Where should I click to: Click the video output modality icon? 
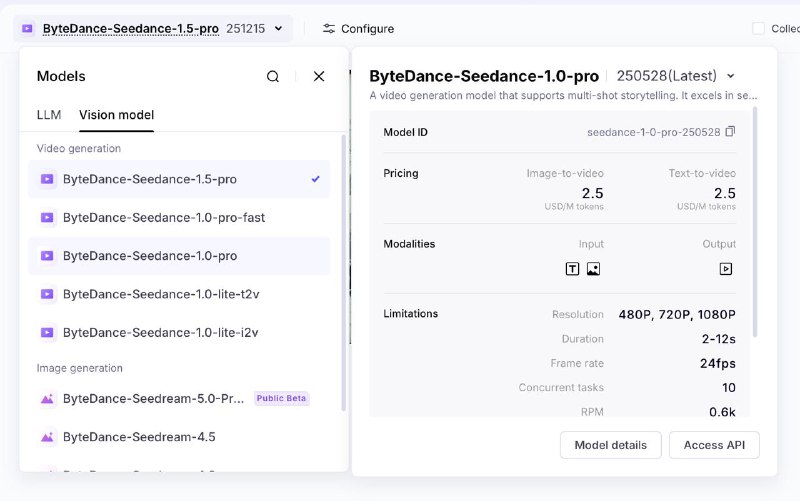(726, 269)
